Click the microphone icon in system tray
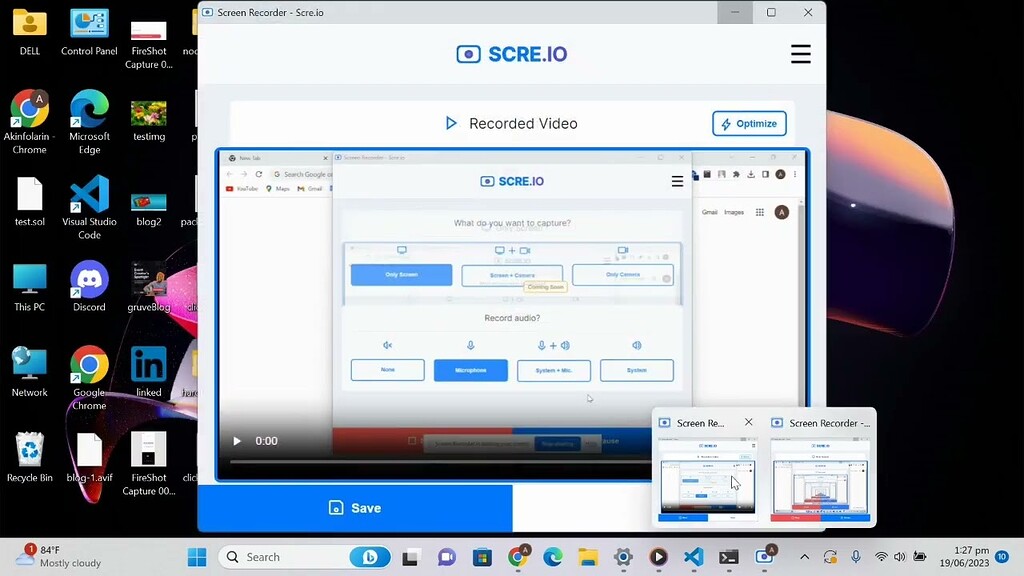 pyautogui.click(x=855, y=557)
